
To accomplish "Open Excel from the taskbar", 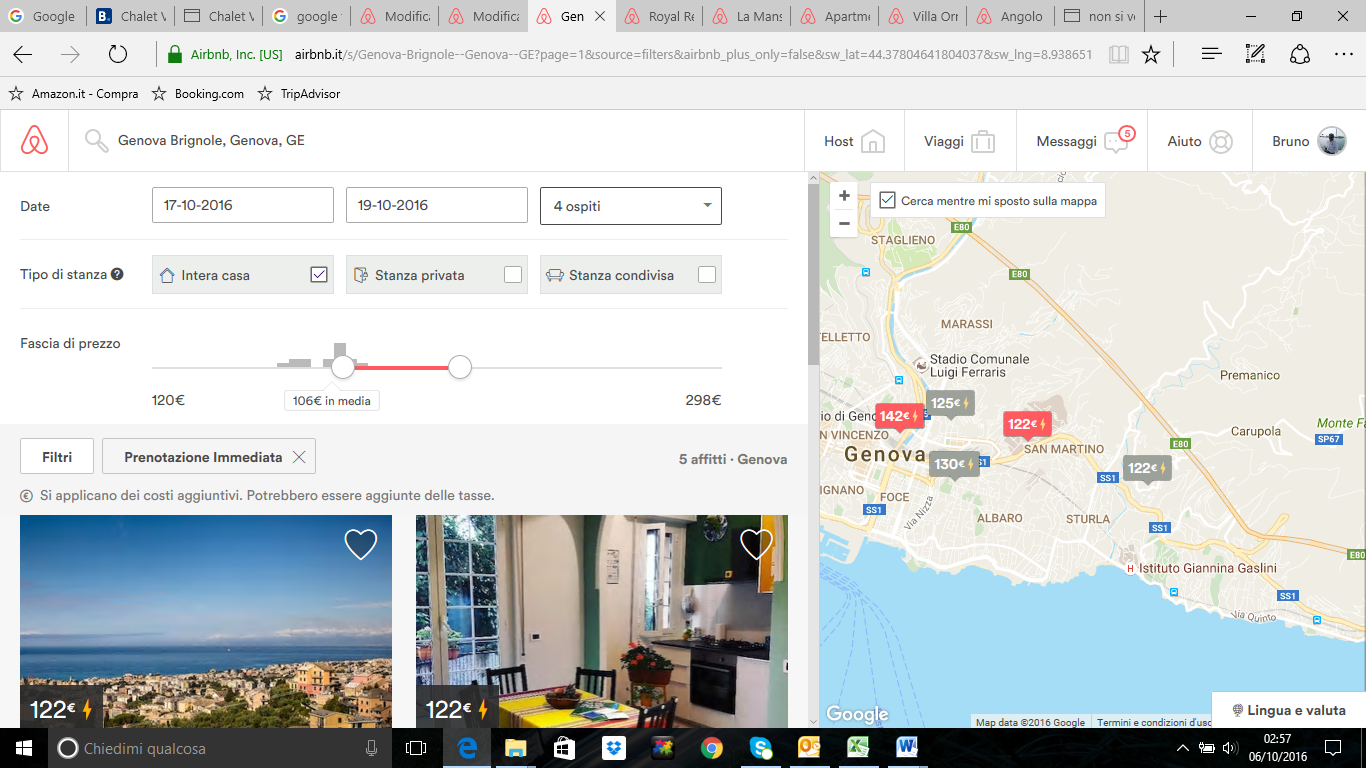I will click(x=859, y=748).
